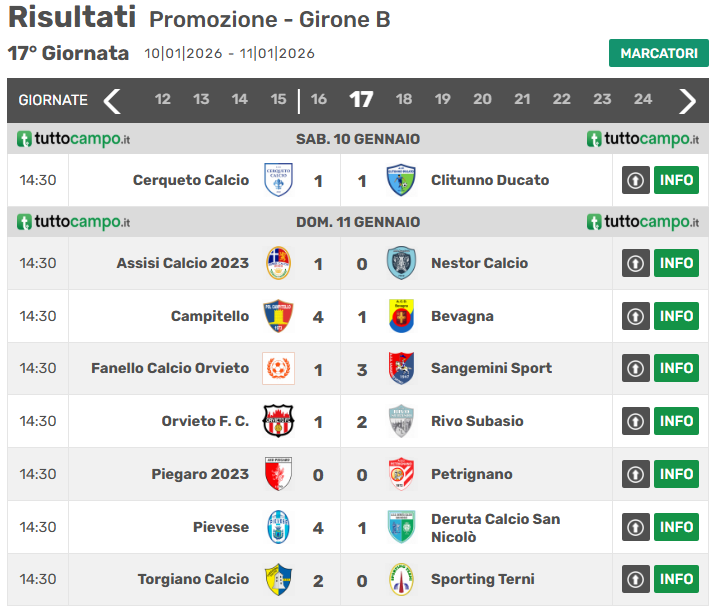Click the top-left tuttocampo.it logo
The image size is (717, 610).
[74, 139]
